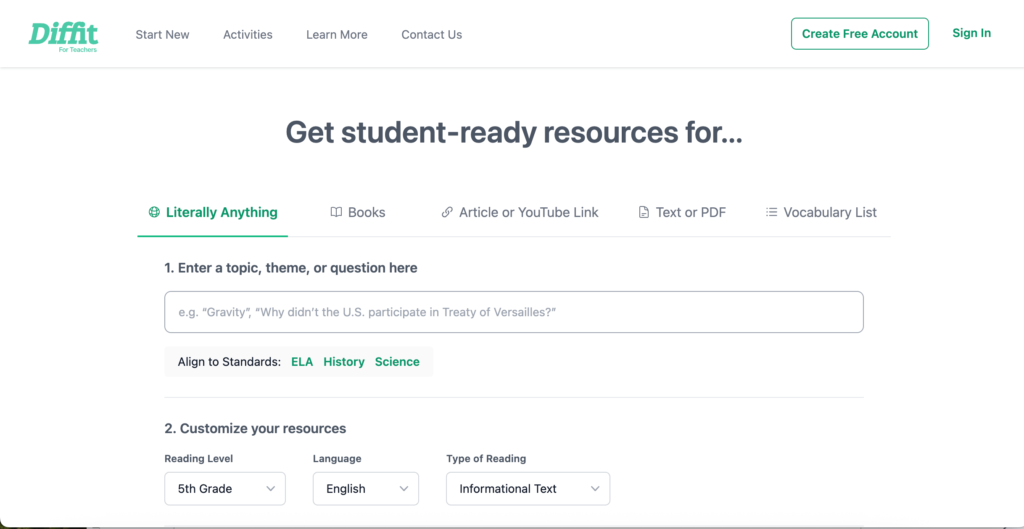1024x529 pixels.
Task: Switch to the Books tab
Action: point(358,212)
